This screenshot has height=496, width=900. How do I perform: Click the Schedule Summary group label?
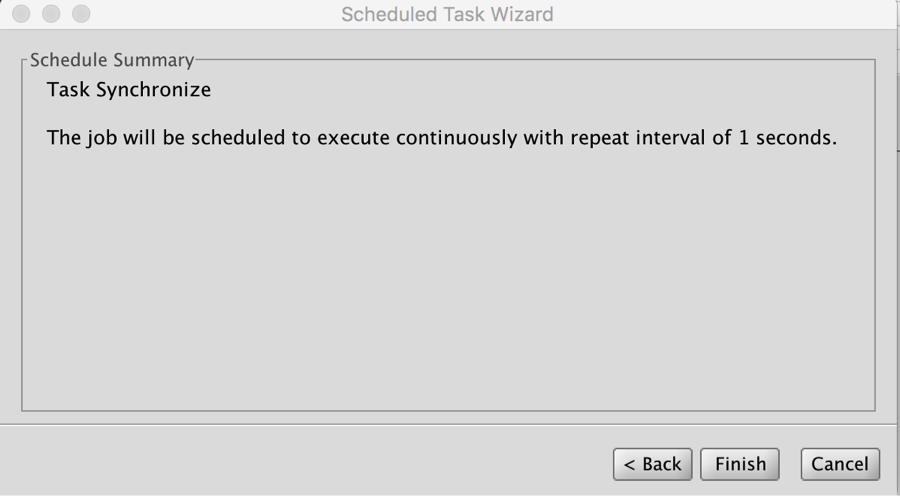(x=111, y=60)
